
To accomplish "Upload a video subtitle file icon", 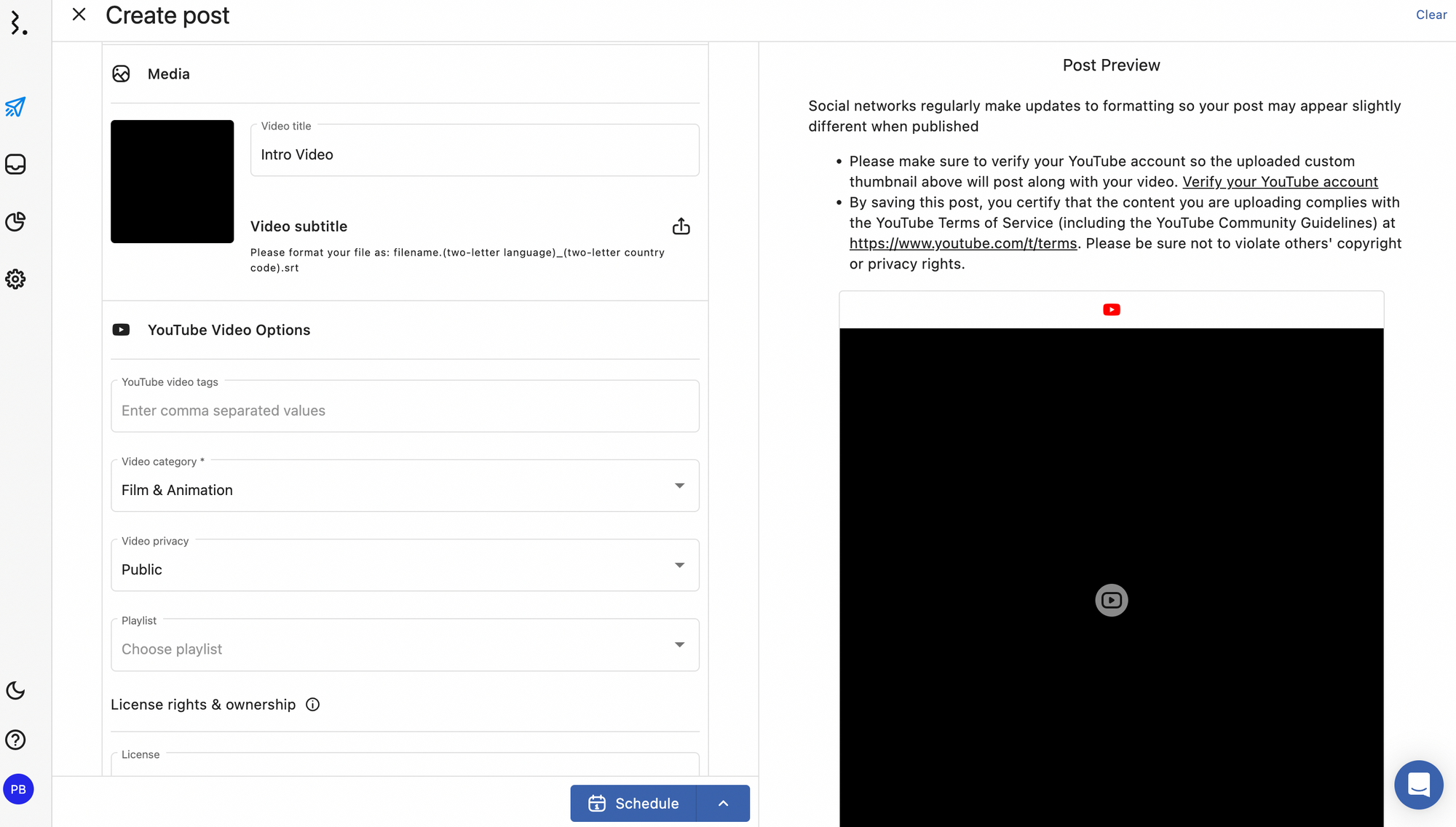I will pos(681,226).
